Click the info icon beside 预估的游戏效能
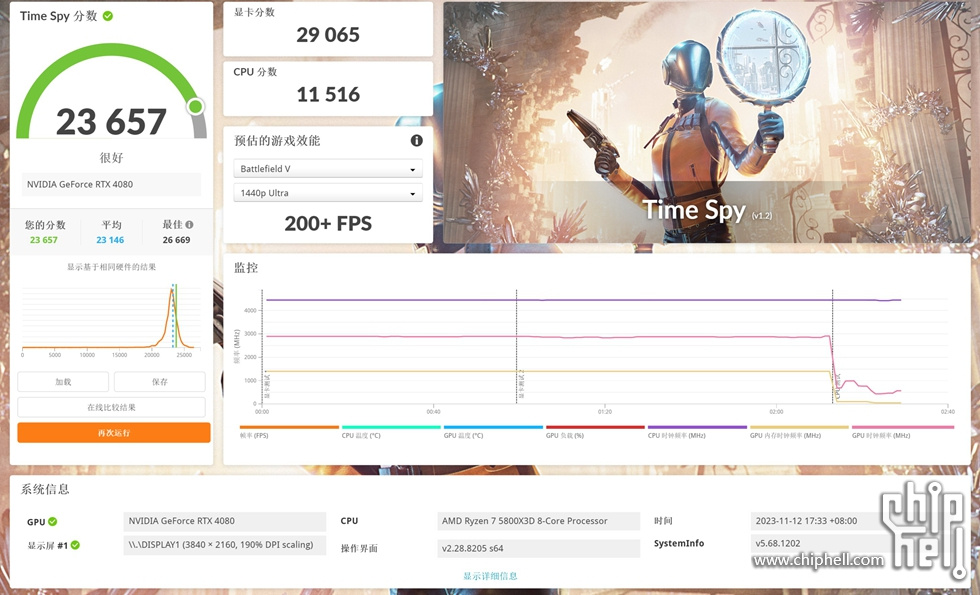The height and width of the screenshot is (595, 980). pyautogui.click(x=416, y=141)
